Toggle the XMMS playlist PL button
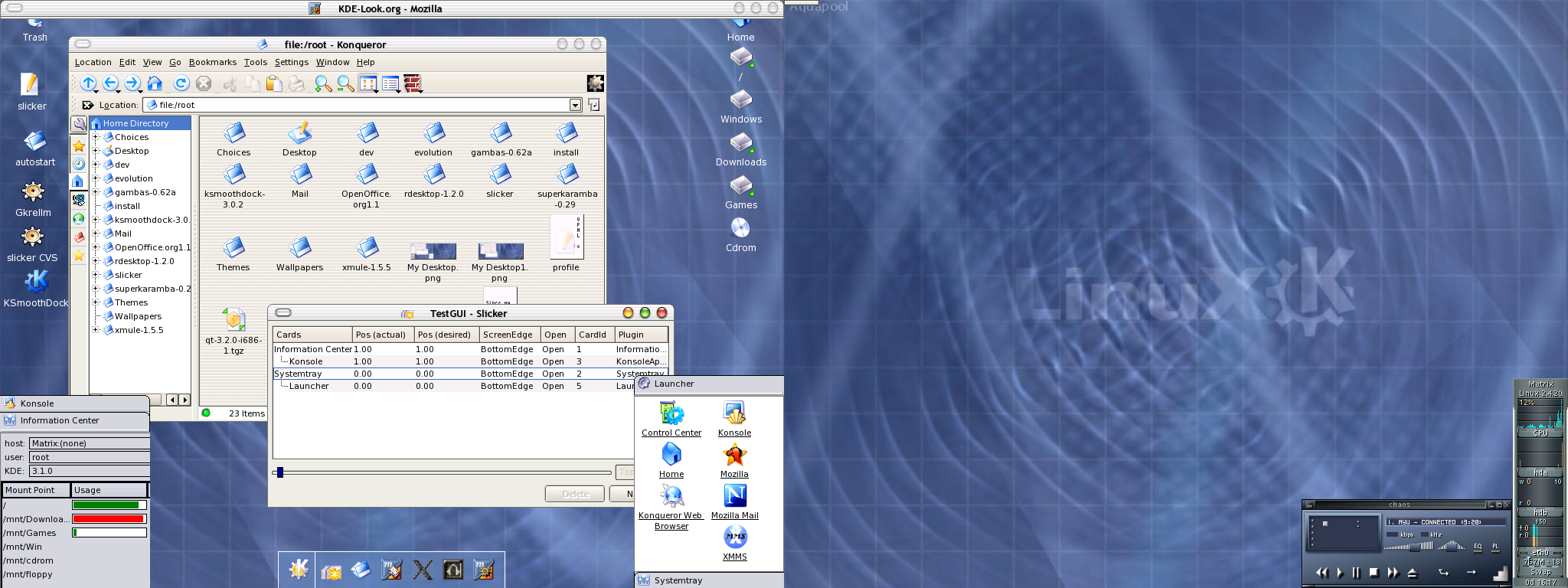This screenshot has width=1568, height=588. click(1495, 548)
